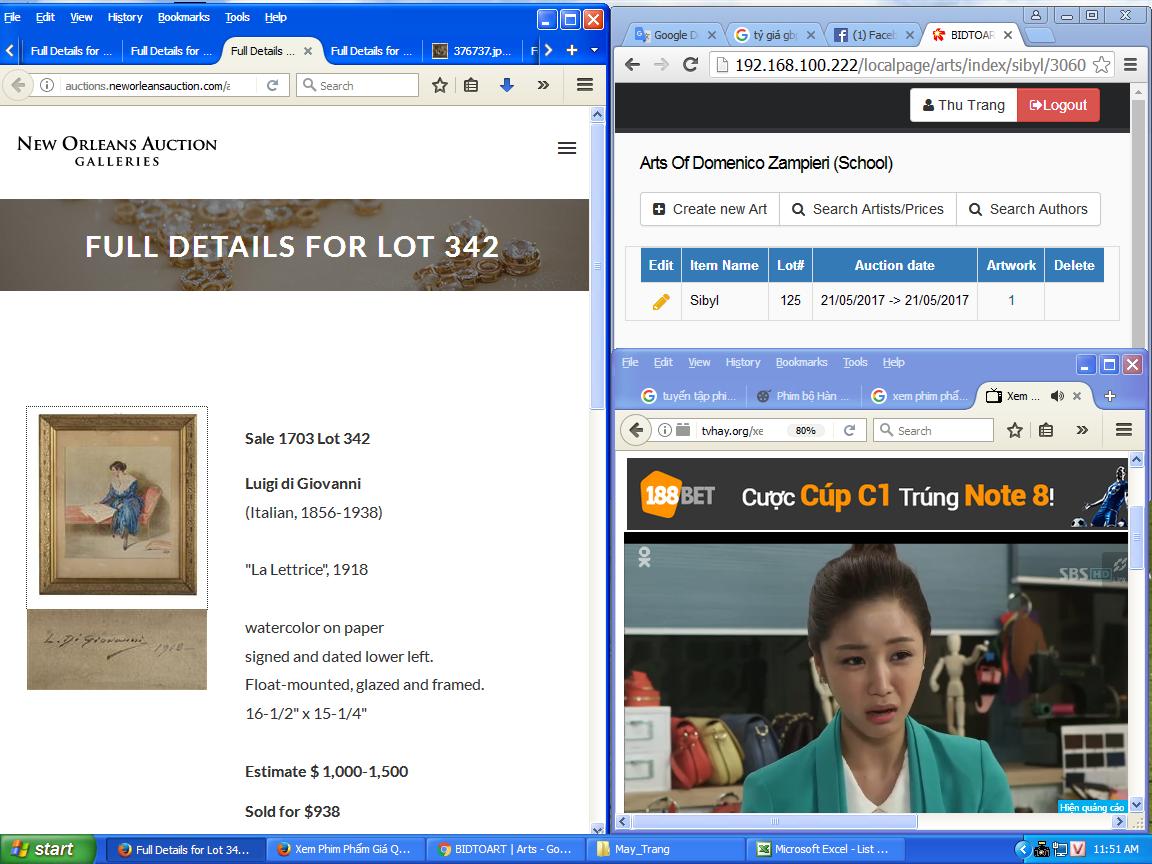Click the 80% zoom level indicator
The height and width of the screenshot is (864, 1152).
[806, 431]
